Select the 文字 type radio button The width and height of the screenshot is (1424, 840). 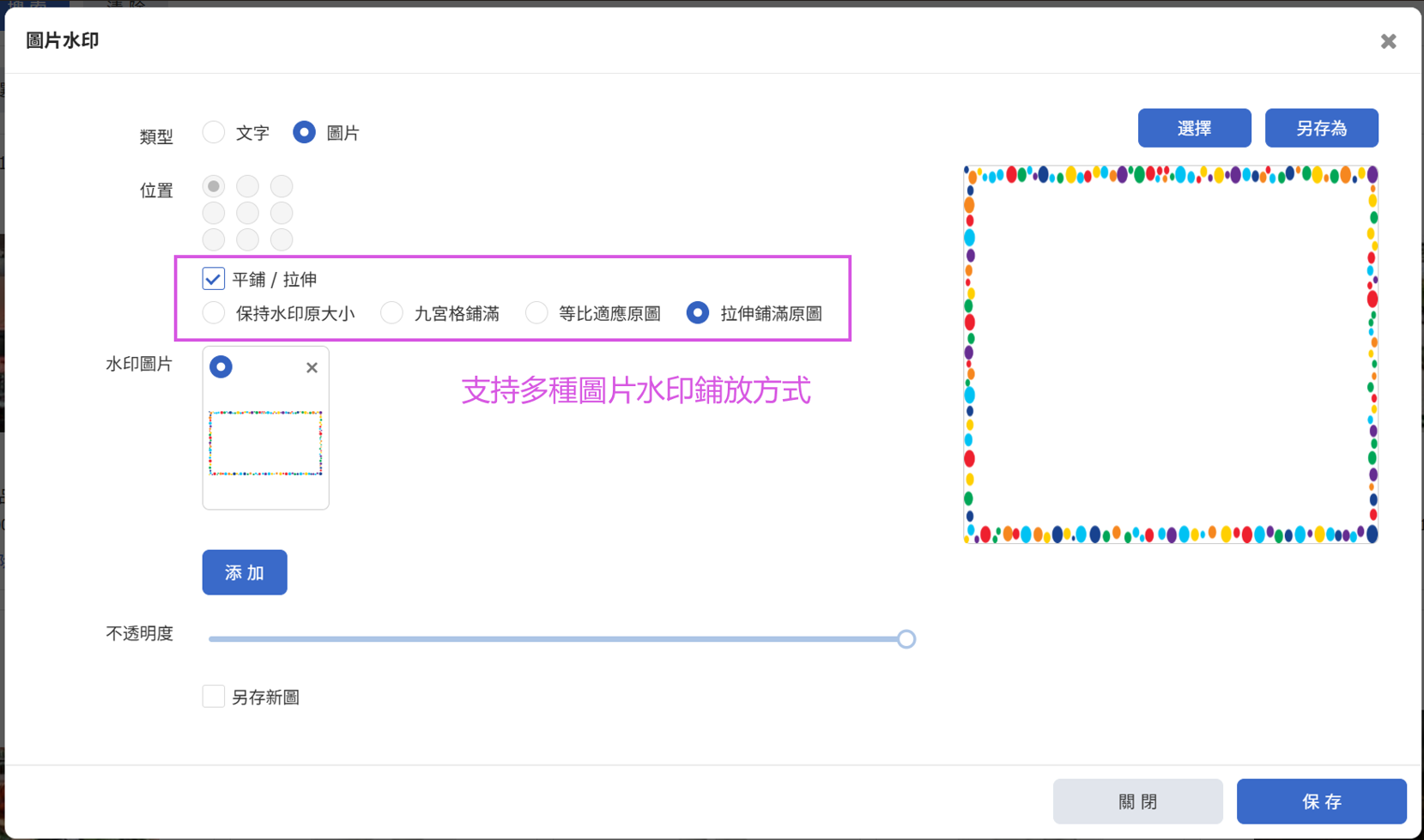tap(214, 132)
